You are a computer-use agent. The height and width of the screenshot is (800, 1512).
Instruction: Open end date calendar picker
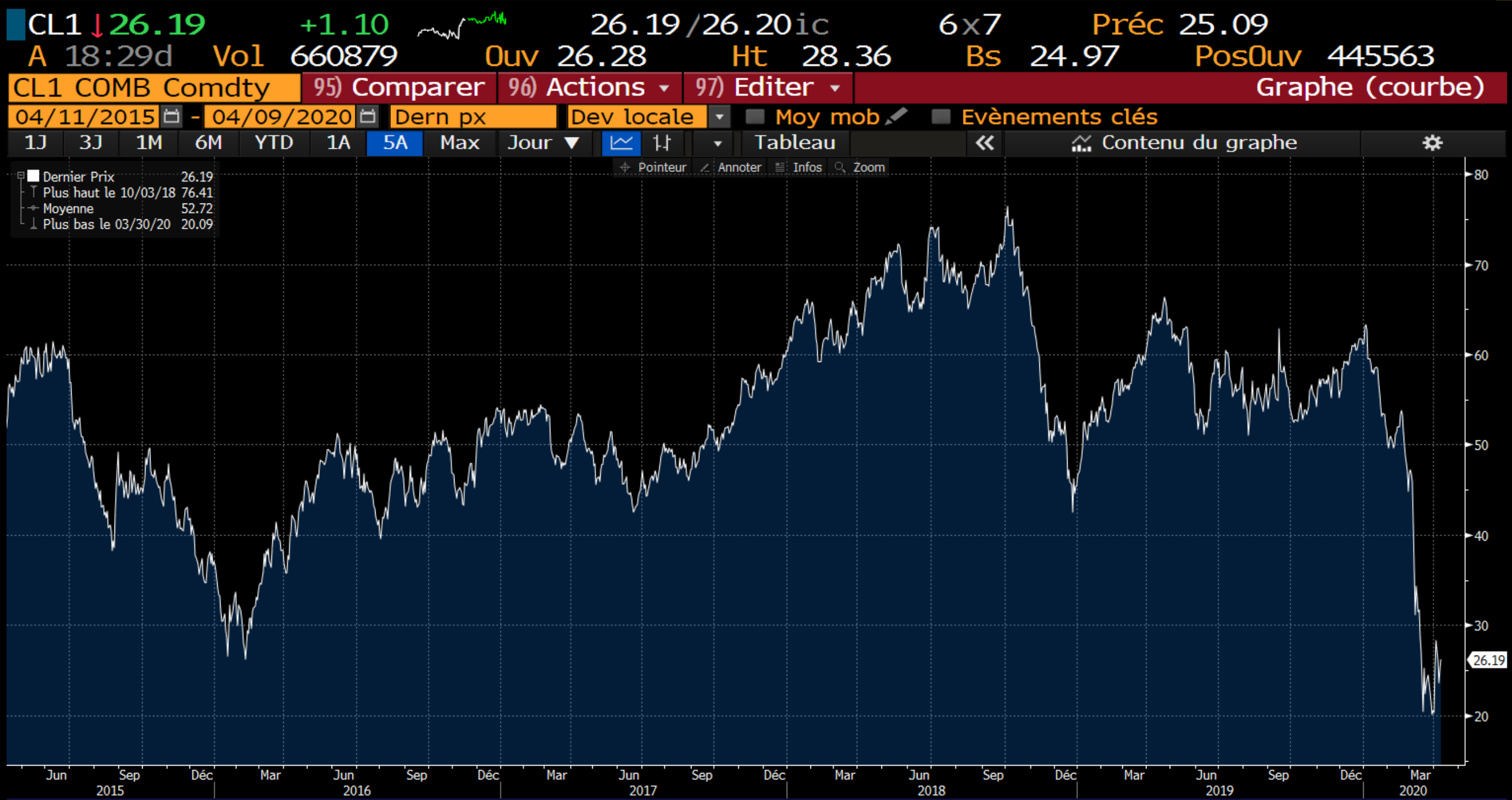pos(368,116)
